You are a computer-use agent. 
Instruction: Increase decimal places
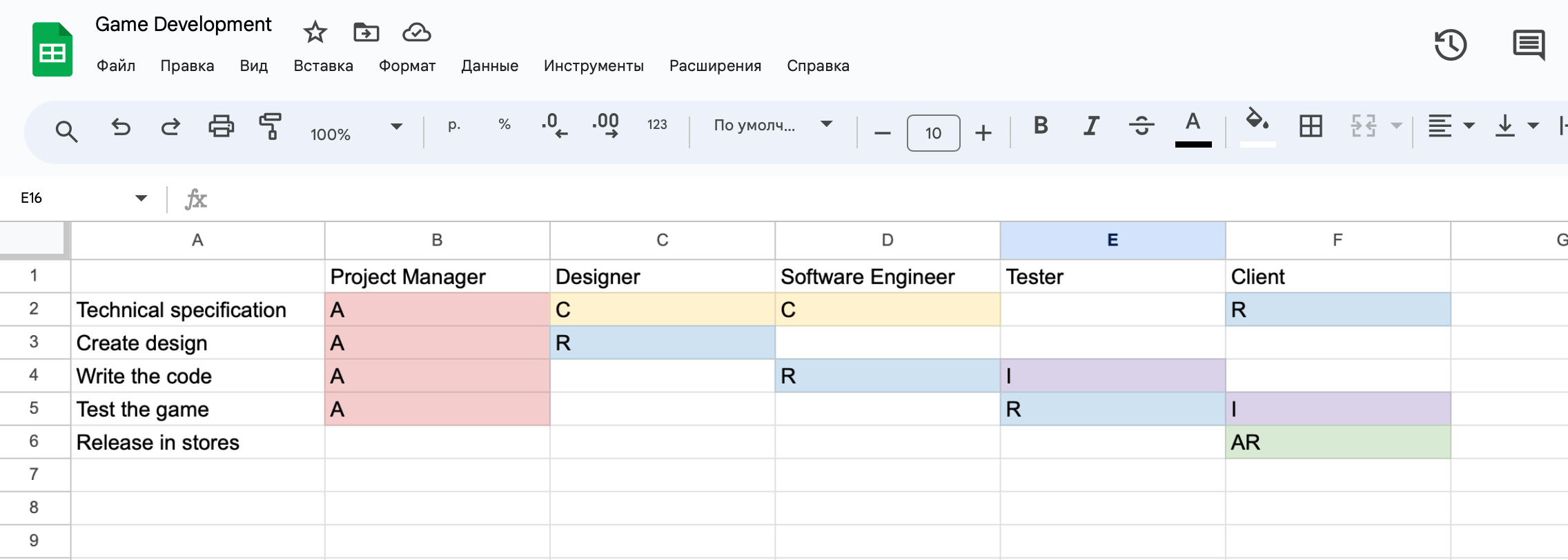[605, 126]
